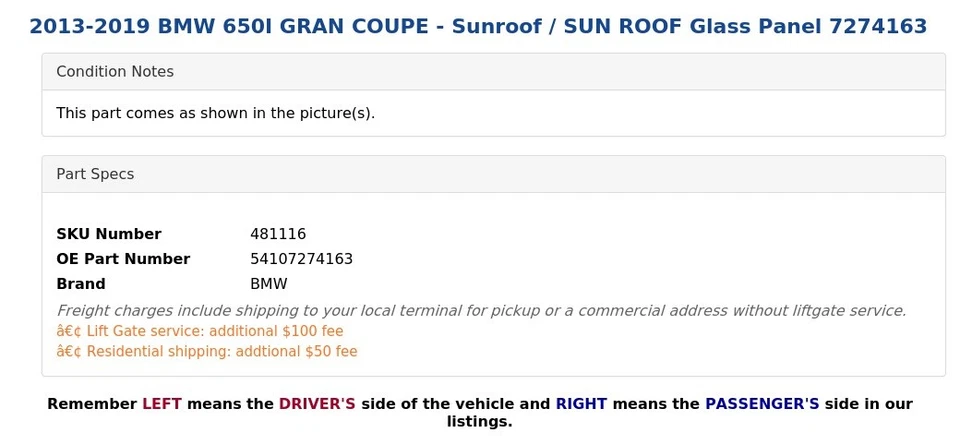The image size is (960, 445).
Task: Select the Condition Notes panel header
Action: [115, 72]
